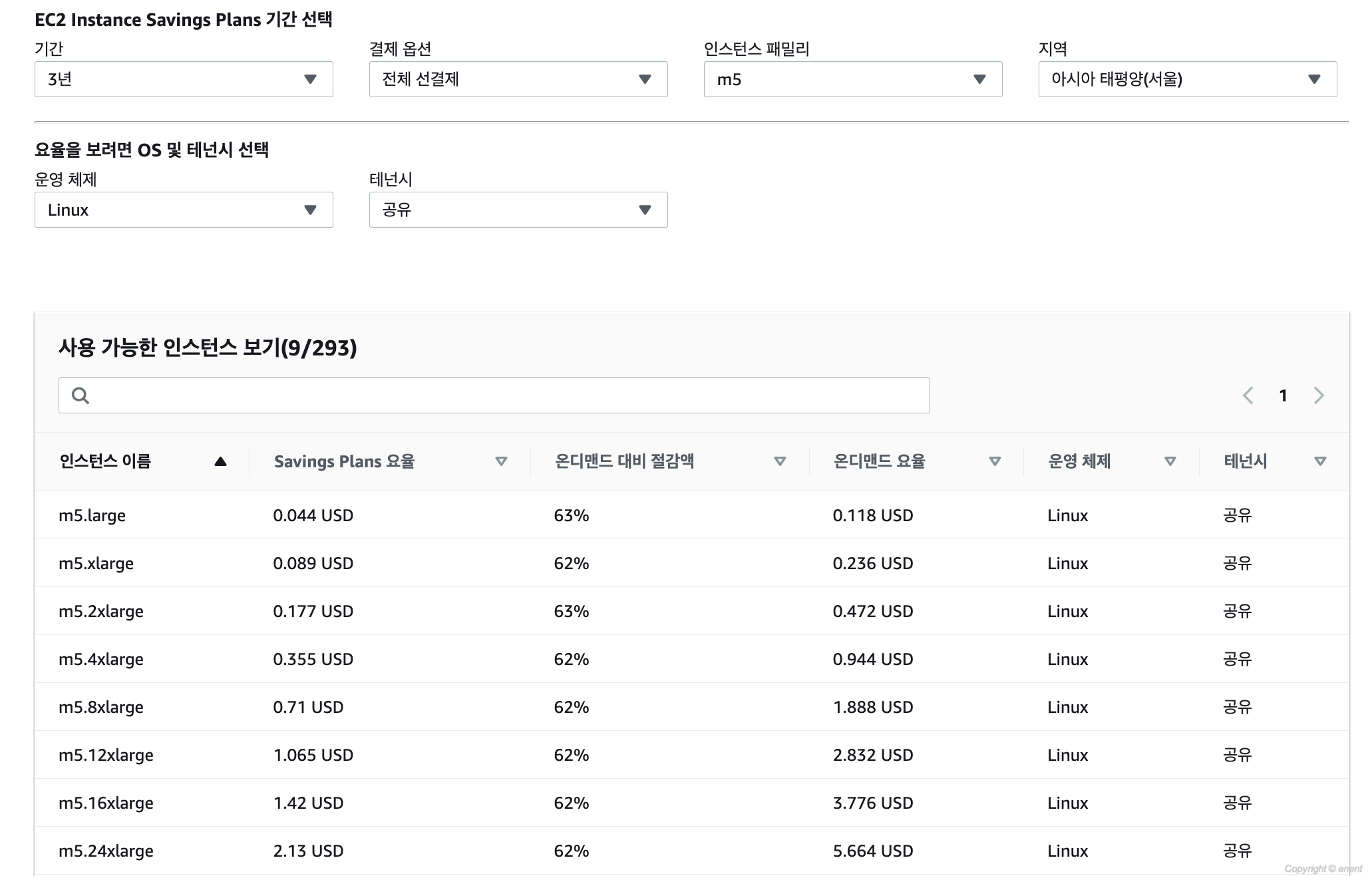The width and height of the screenshot is (1372, 876).
Task: Click the search magnifier icon
Action: point(81,395)
